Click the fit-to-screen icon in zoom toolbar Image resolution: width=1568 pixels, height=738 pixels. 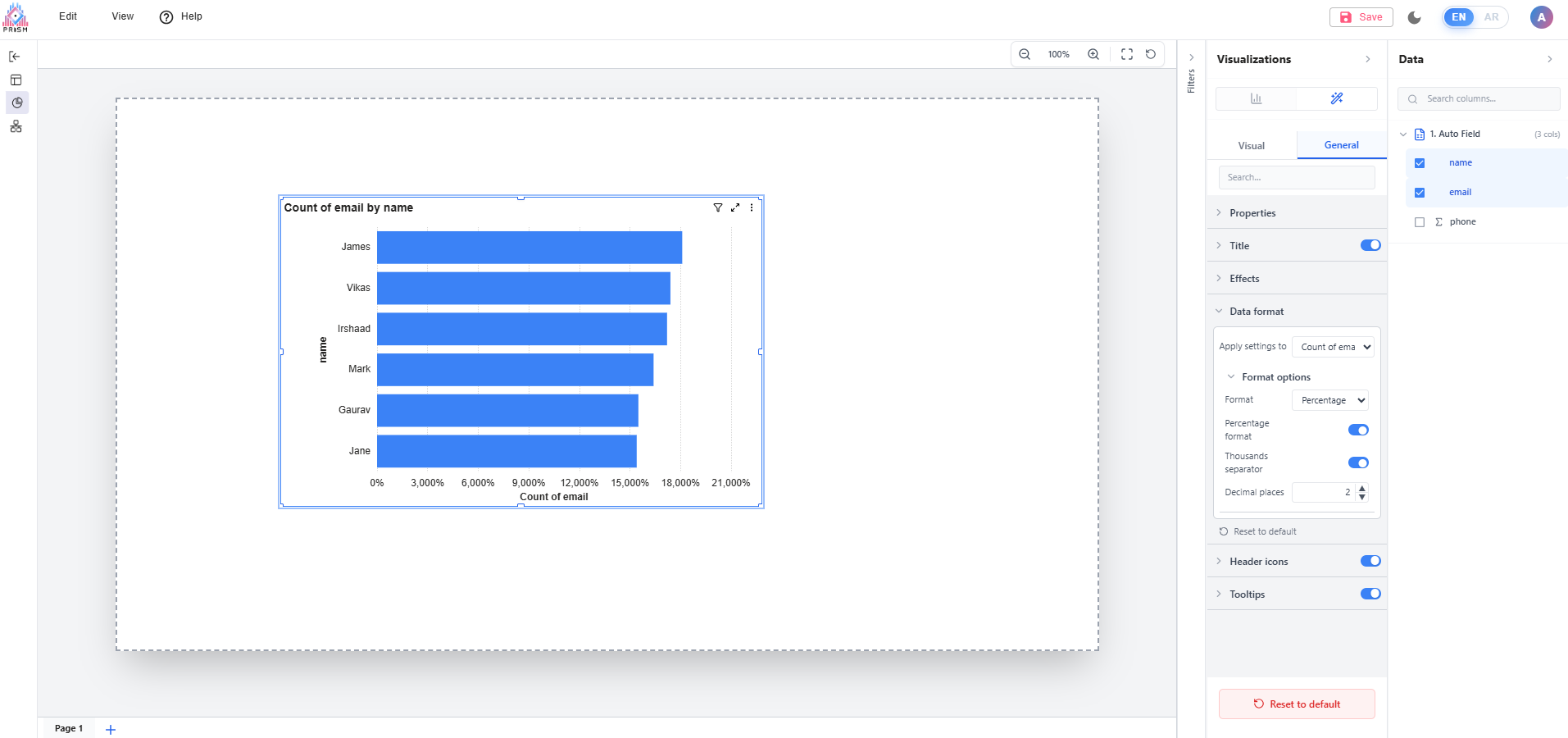[x=1127, y=54]
